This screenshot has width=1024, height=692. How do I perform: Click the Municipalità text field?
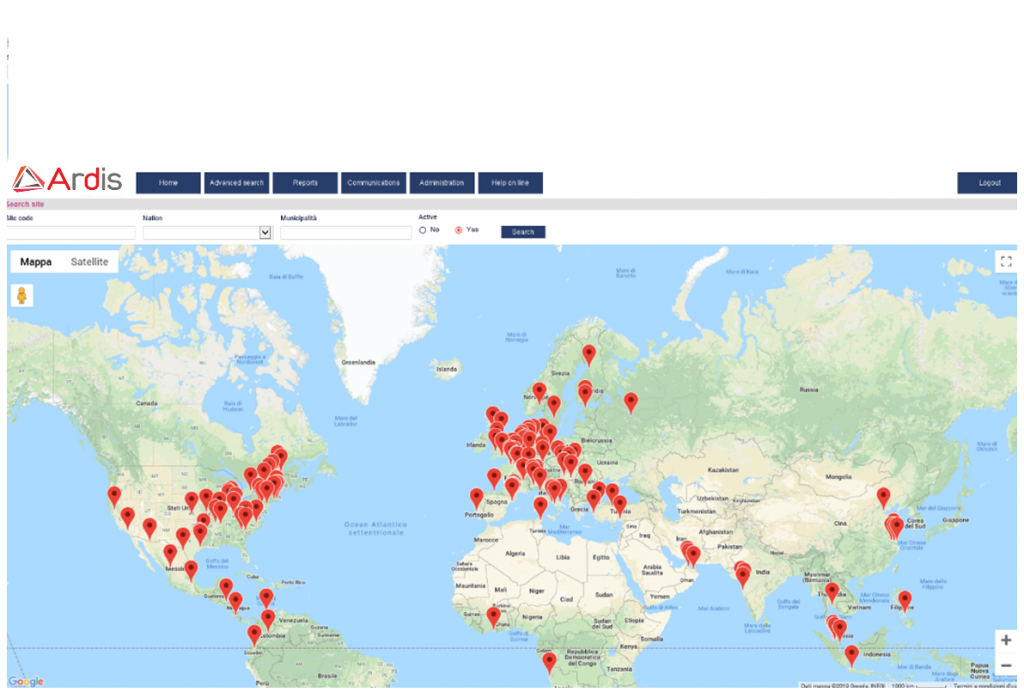pyautogui.click(x=345, y=232)
